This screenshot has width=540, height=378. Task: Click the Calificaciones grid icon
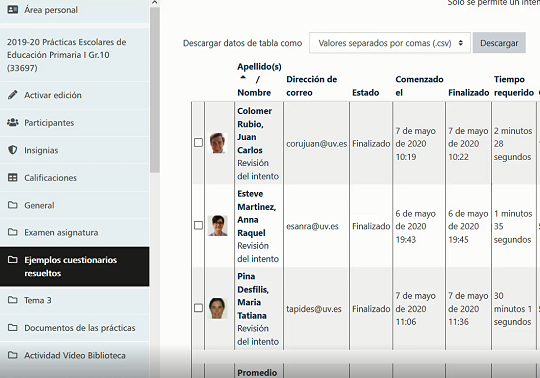click(x=13, y=178)
